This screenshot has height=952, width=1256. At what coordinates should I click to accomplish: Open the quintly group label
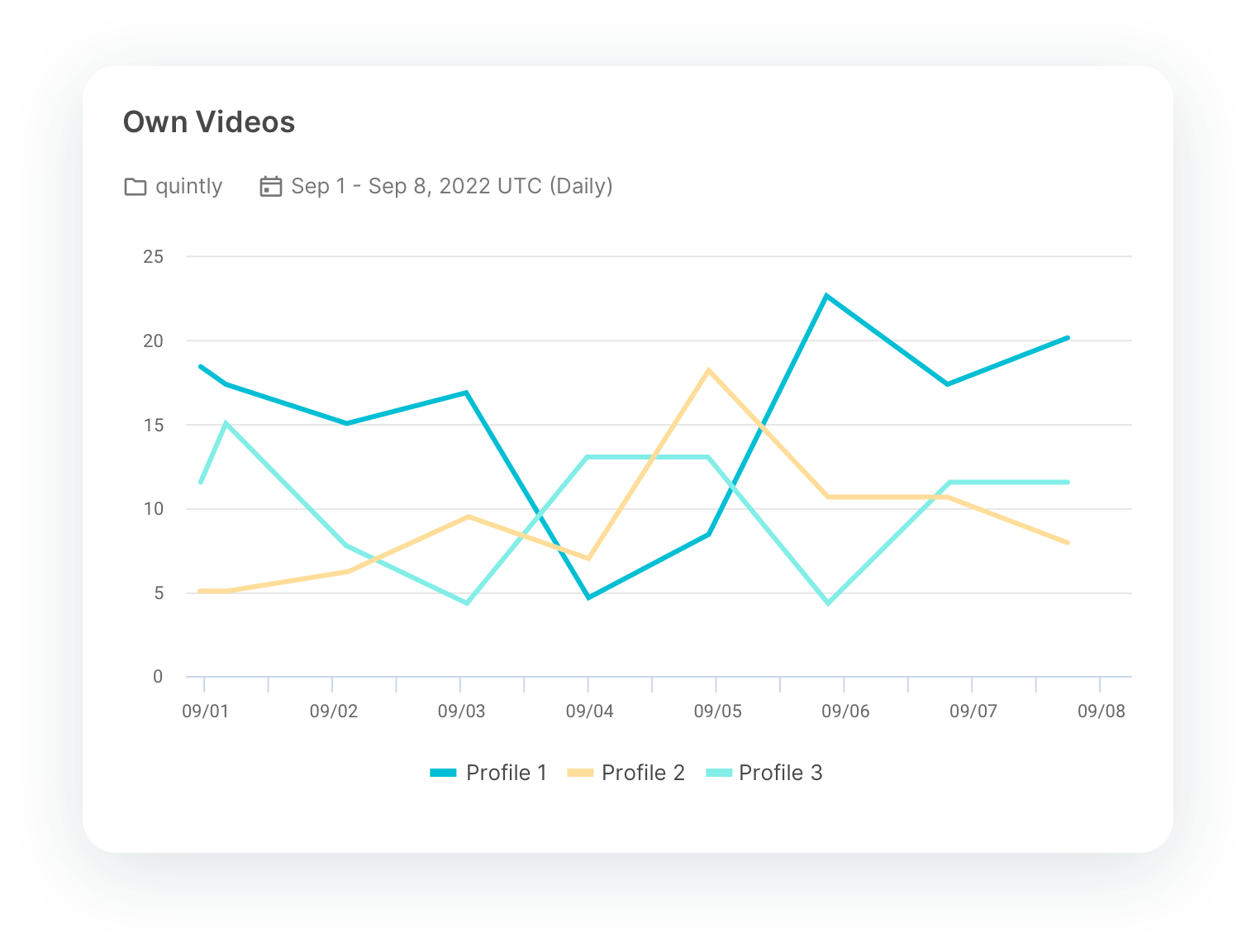[x=189, y=187]
